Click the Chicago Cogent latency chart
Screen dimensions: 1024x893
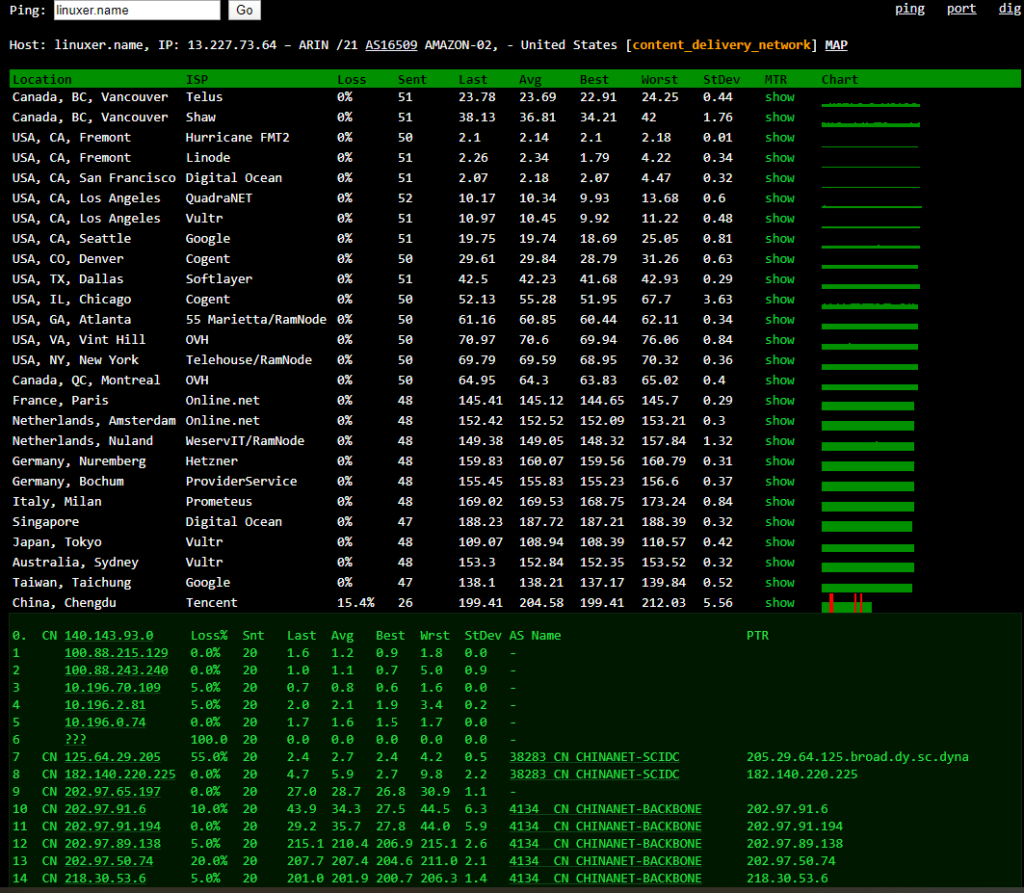pyautogui.click(x=869, y=300)
